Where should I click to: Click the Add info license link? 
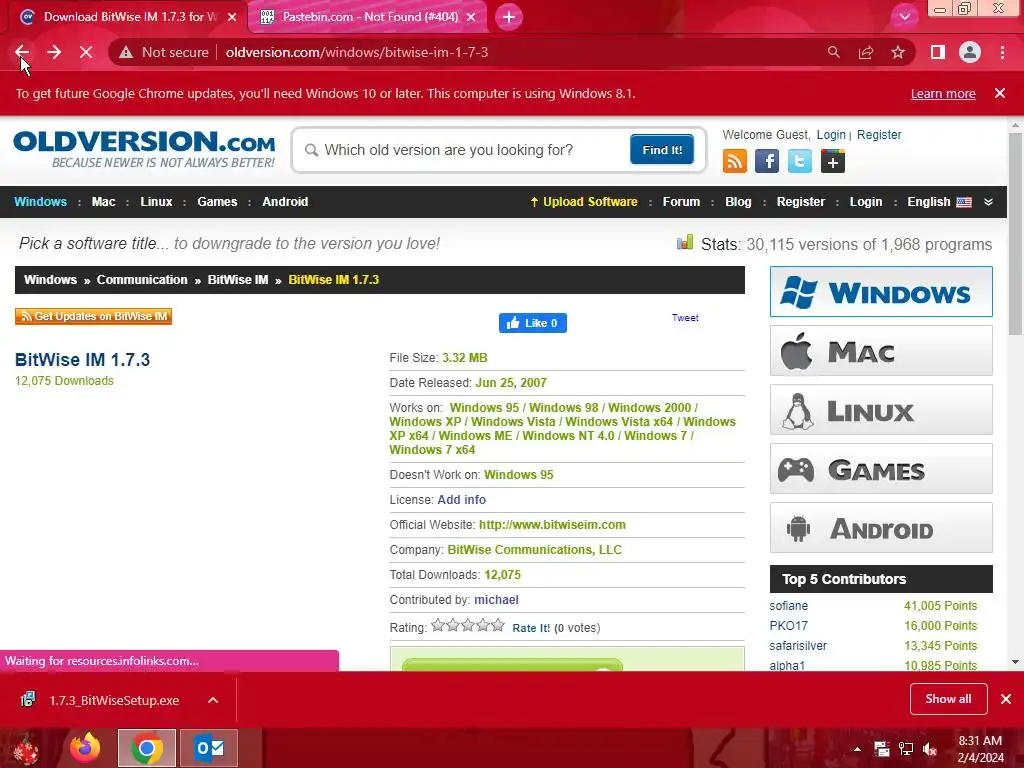[461, 500]
